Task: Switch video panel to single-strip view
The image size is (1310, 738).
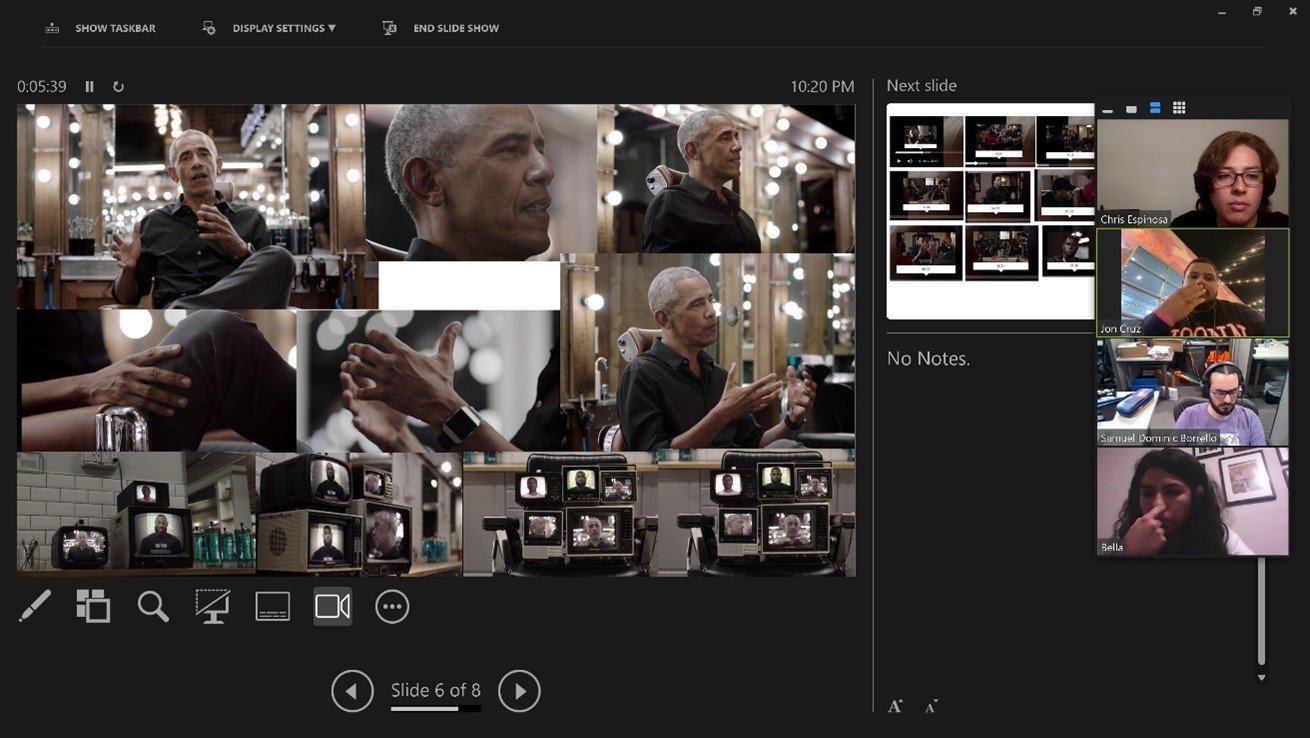Action: (1131, 109)
